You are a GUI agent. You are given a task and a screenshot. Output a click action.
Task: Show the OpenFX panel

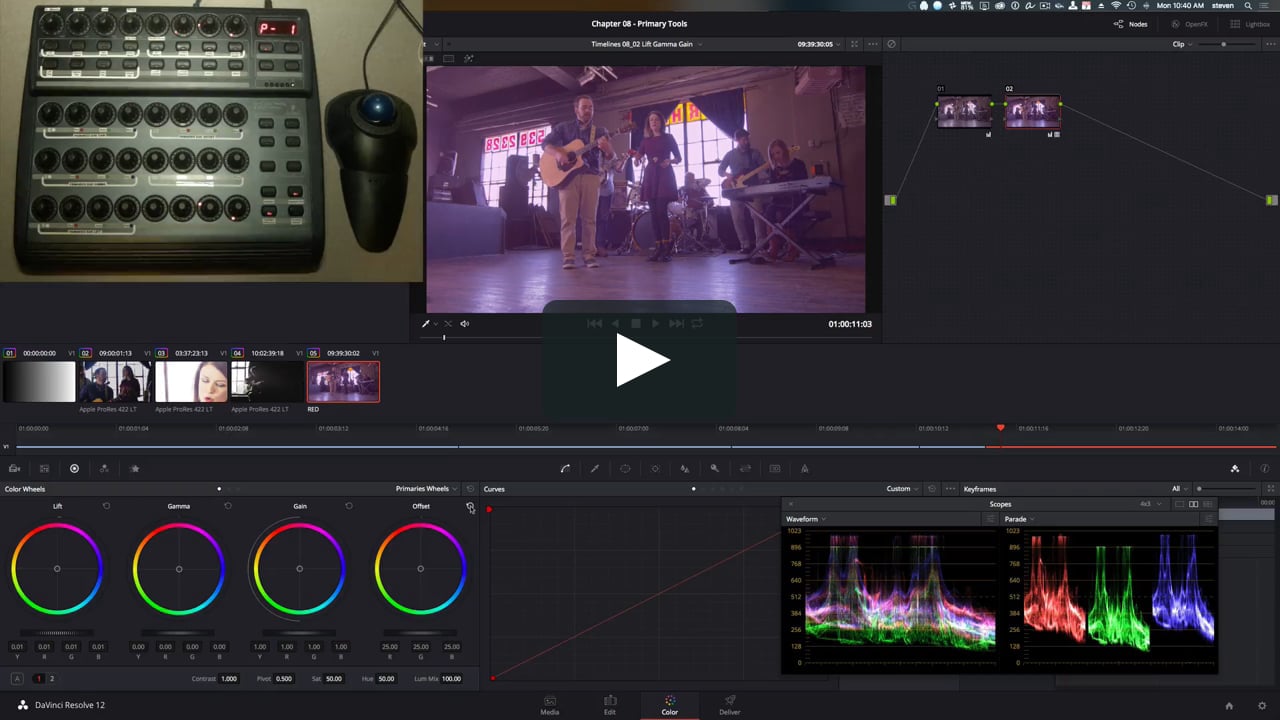click(1189, 24)
